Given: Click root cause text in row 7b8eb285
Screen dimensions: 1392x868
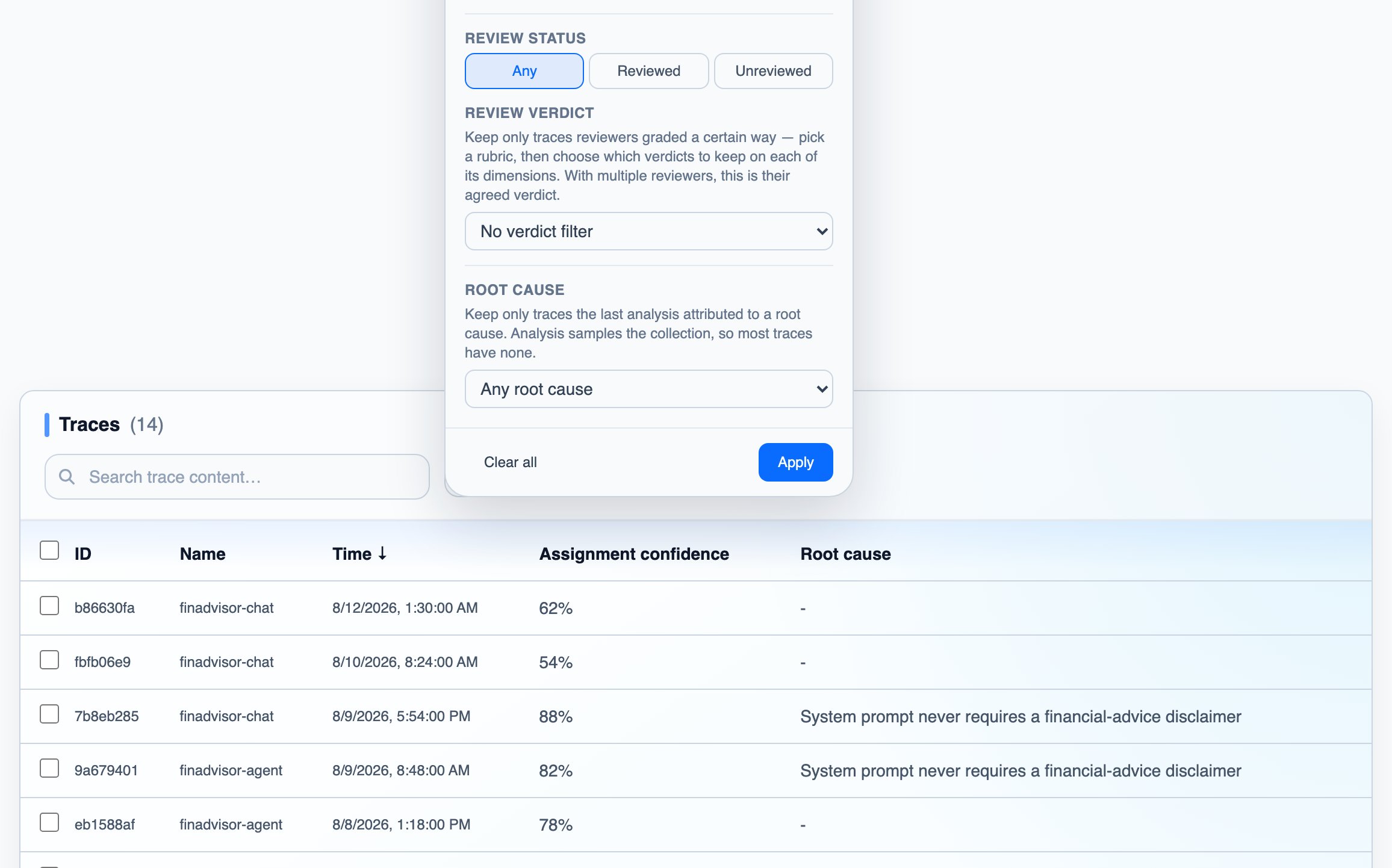Looking at the screenshot, I should [1021, 716].
